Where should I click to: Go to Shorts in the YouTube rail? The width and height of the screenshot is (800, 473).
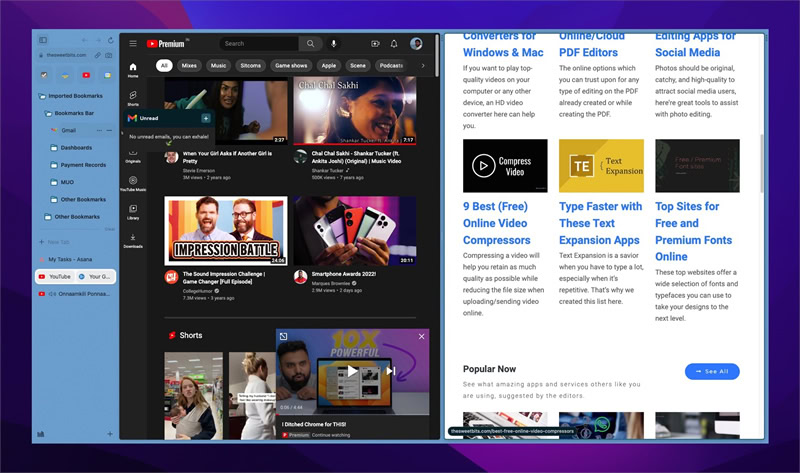coord(133,98)
